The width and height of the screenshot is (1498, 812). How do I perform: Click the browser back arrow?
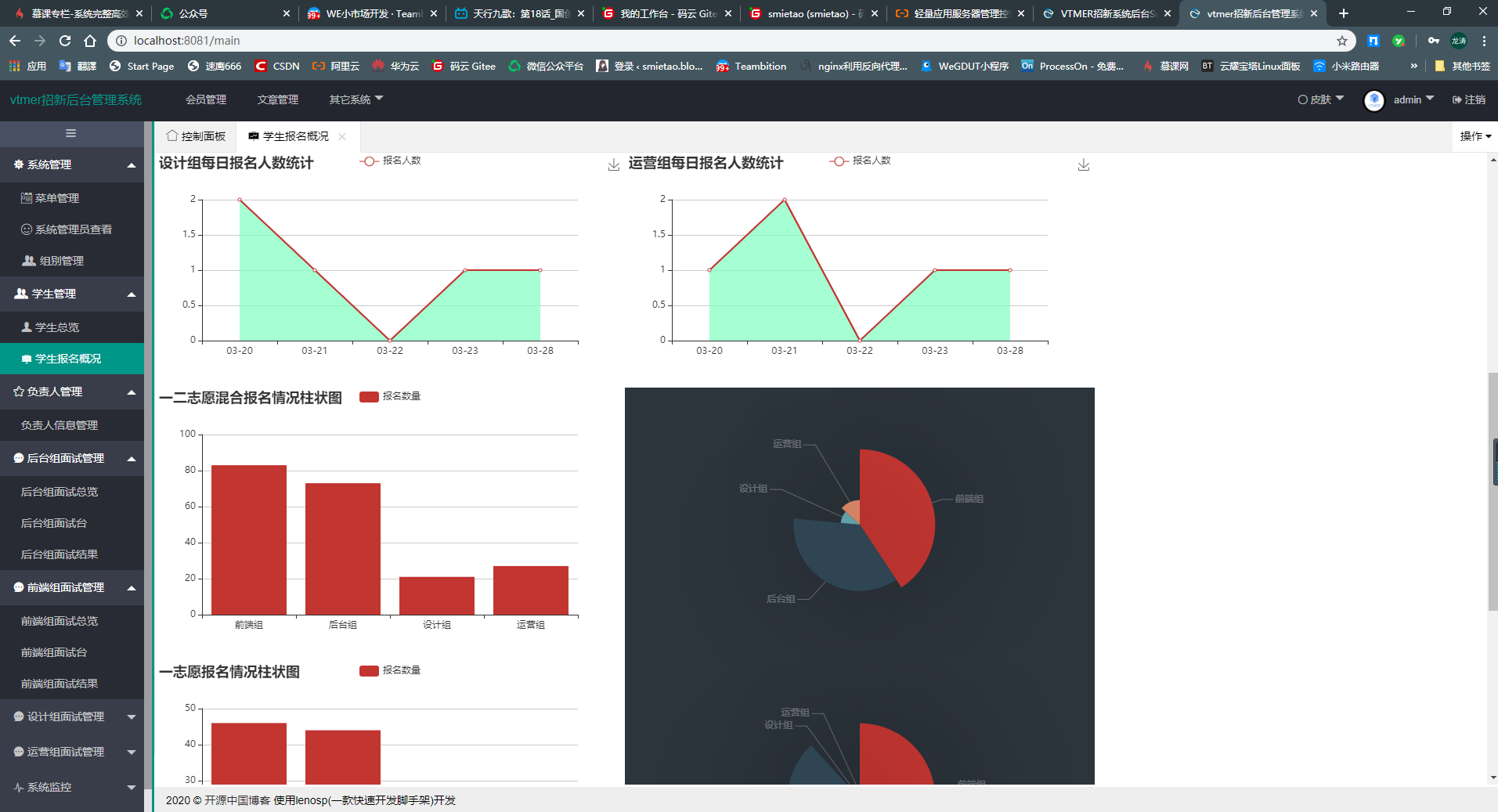coord(15,41)
